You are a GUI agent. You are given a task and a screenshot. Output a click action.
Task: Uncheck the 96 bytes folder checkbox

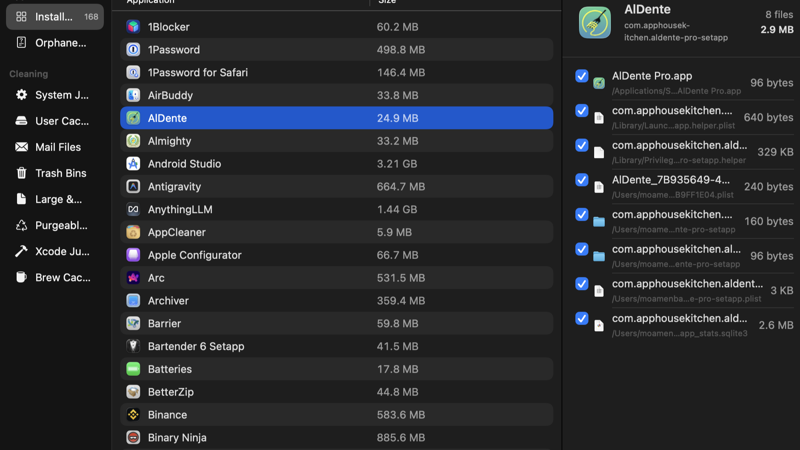click(582, 249)
